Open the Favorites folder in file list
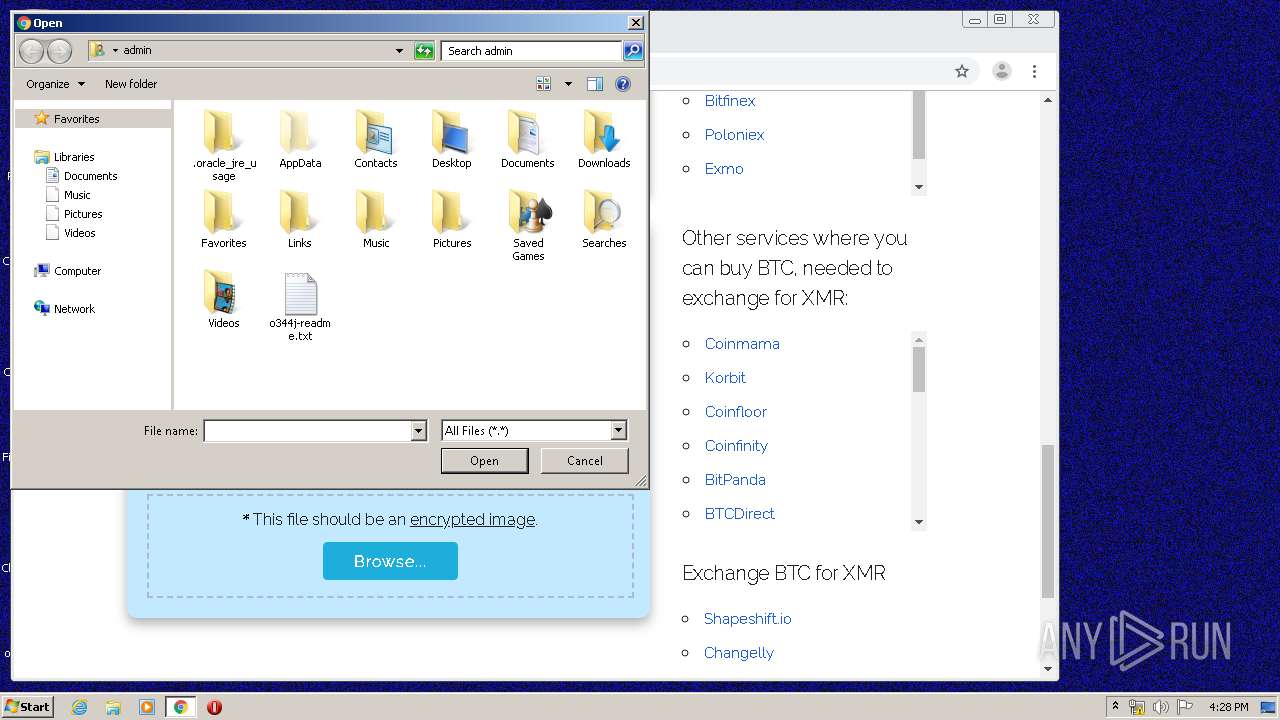 [x=224, y=219]
